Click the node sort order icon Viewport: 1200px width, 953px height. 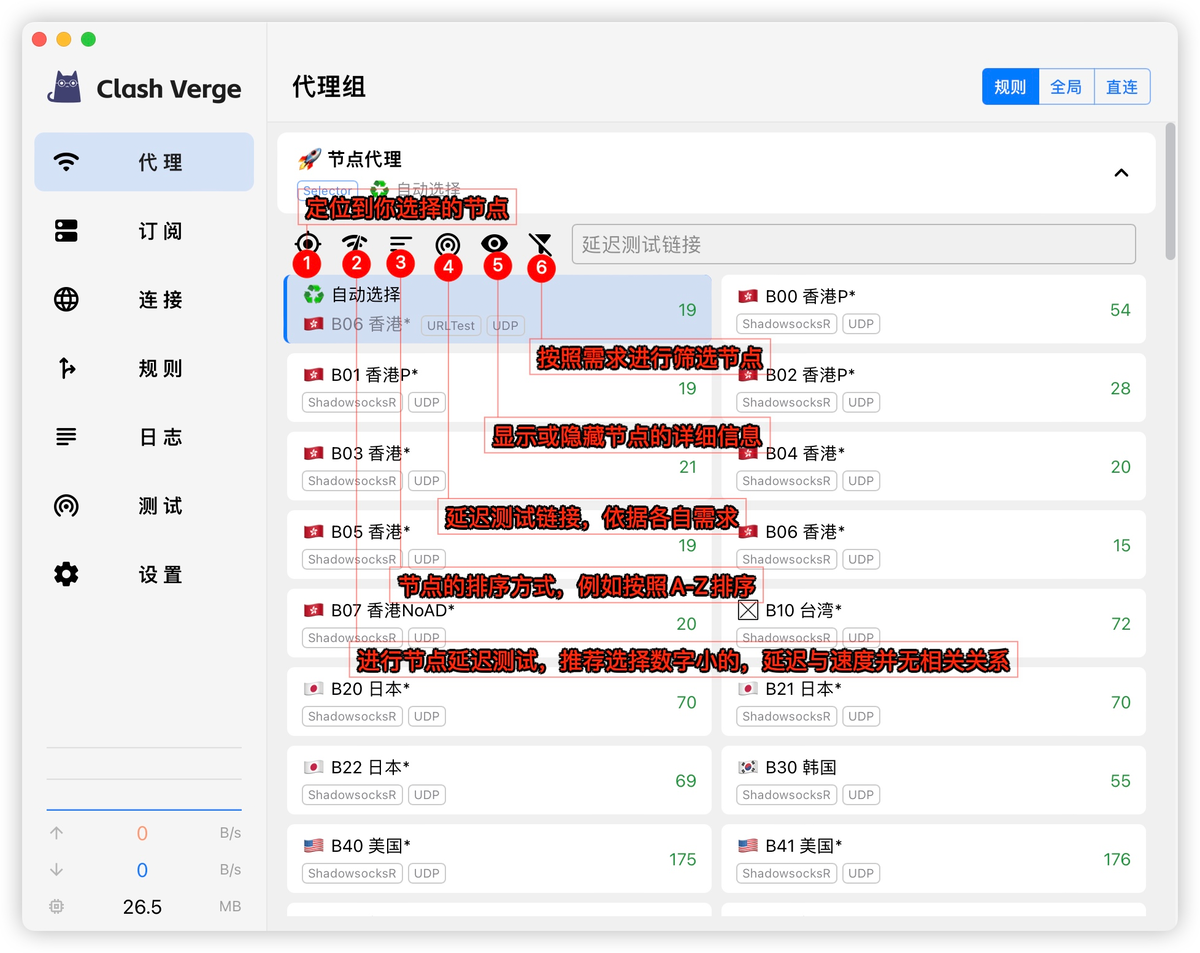(x=401, y=243)
